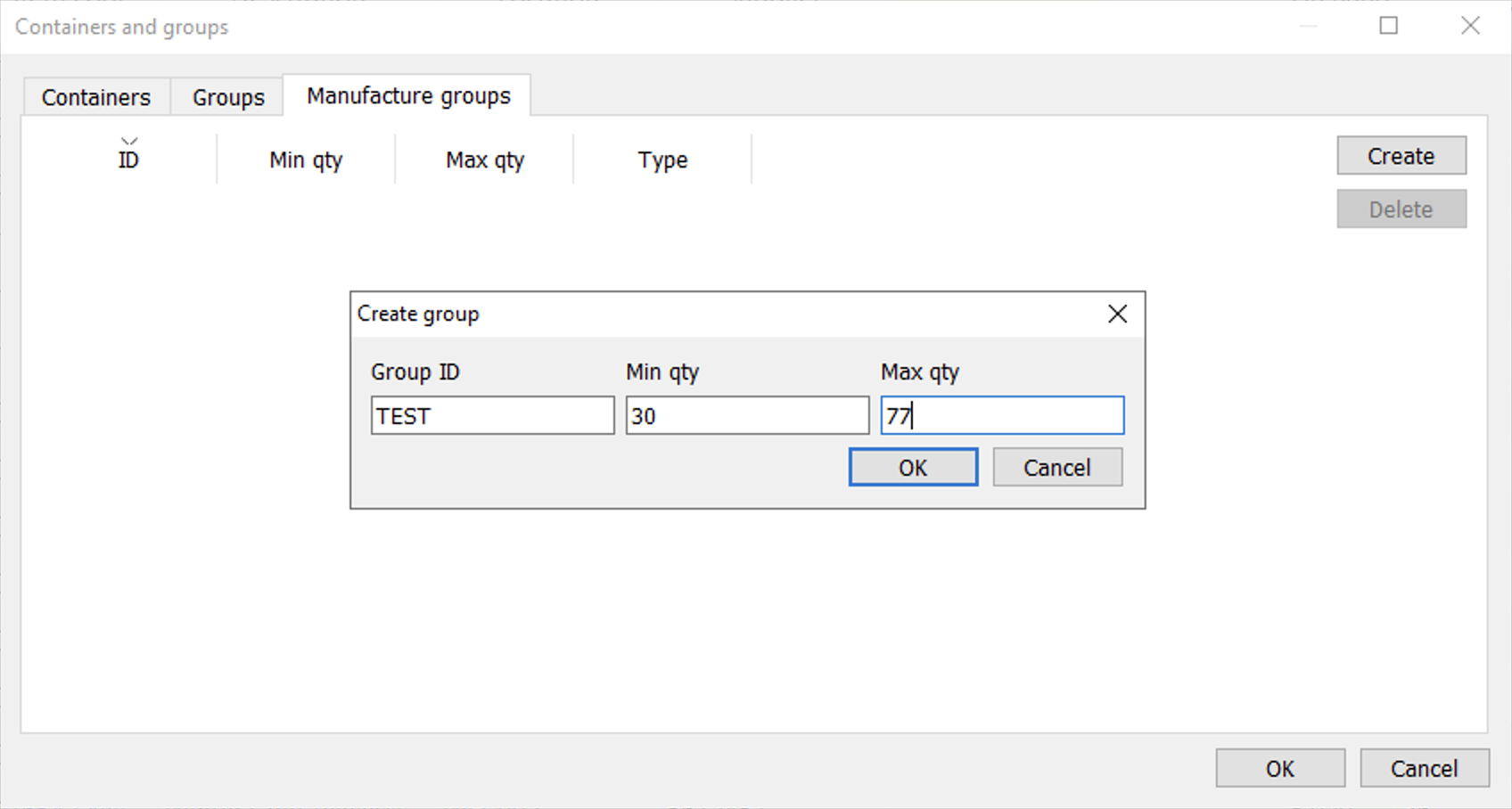Select the Manufacture groups tab

408,95
